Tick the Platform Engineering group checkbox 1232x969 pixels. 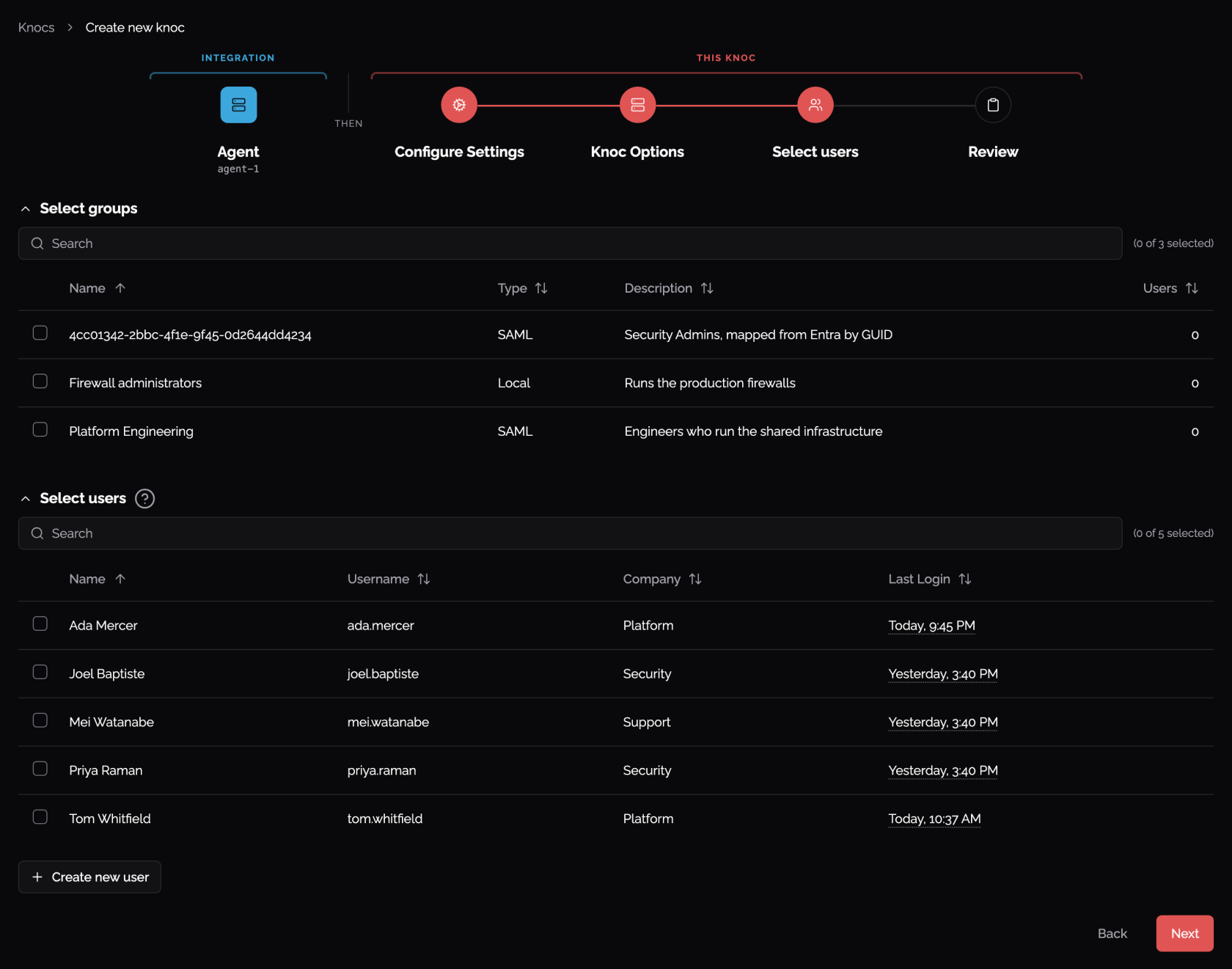point(40,430)
